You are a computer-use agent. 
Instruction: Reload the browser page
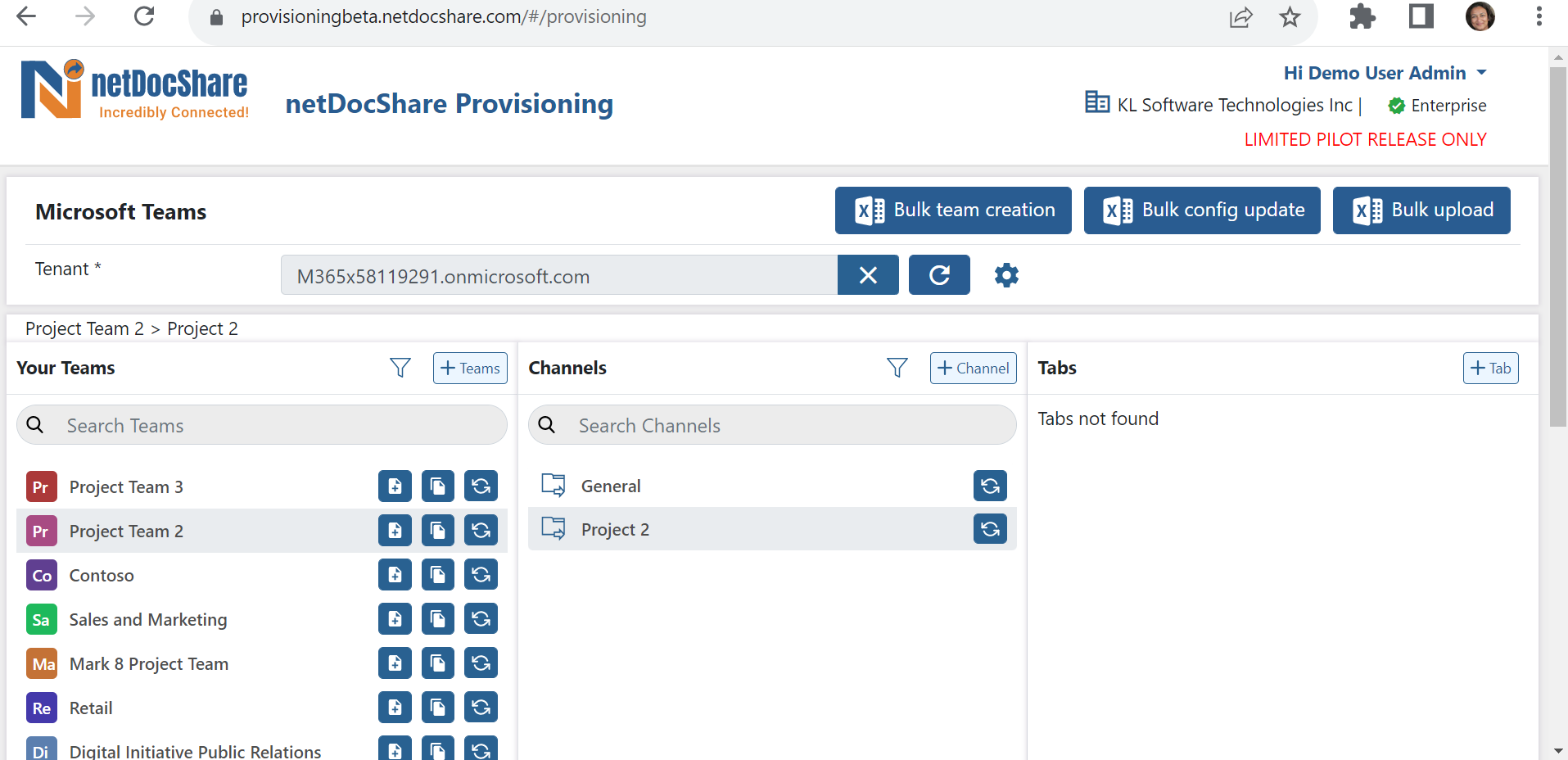pos(144,16)
